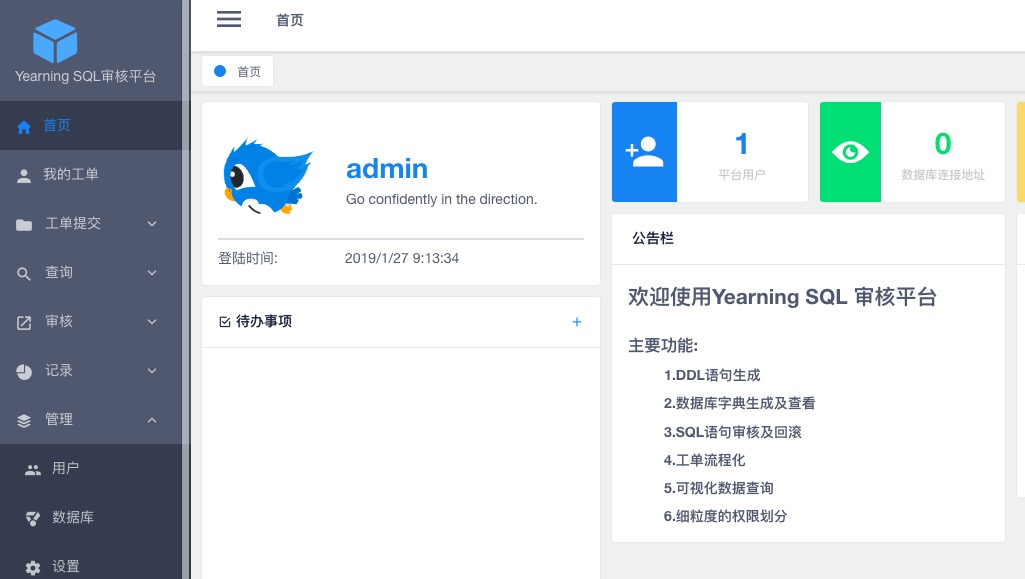The image size is (1025, 579).
Task: Click the 数据库连接地址 count 0
Action: click(943, 144)
